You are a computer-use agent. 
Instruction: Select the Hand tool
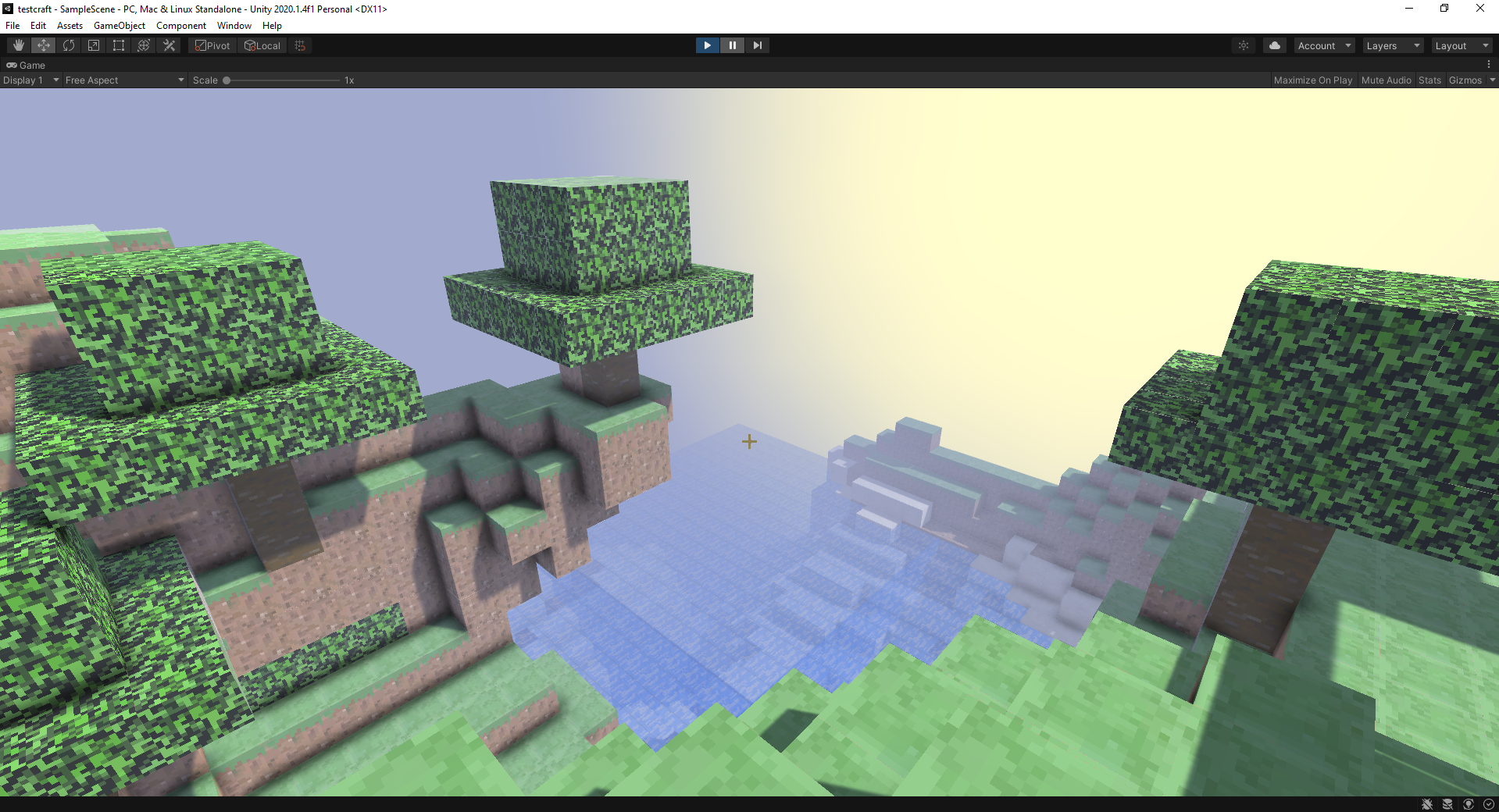click(x=18, y=45)
